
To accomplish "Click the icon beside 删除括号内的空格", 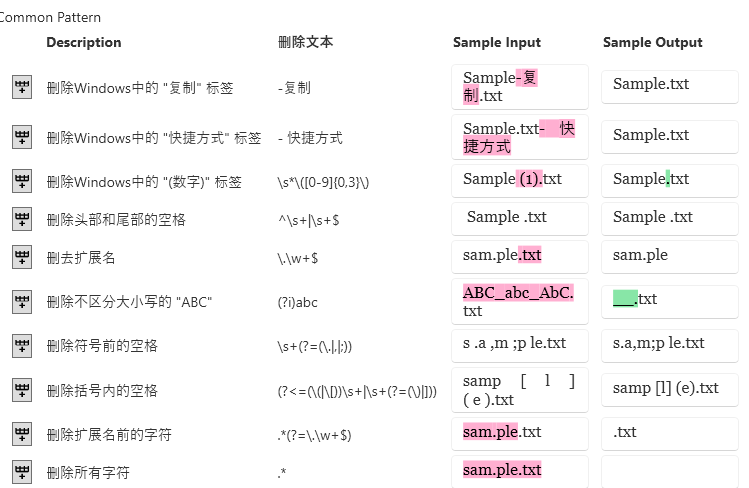I will pyautogui.click(x=22, y=390).
